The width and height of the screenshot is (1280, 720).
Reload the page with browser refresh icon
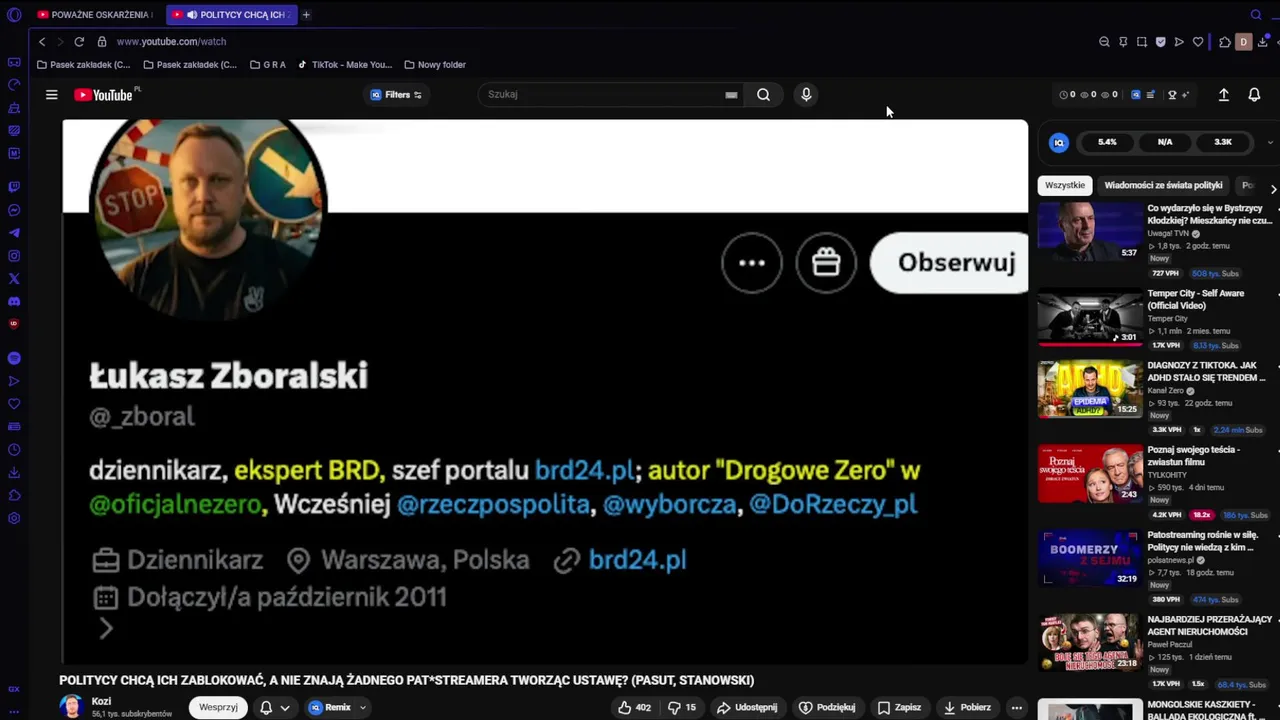click(x=79, y=41)
